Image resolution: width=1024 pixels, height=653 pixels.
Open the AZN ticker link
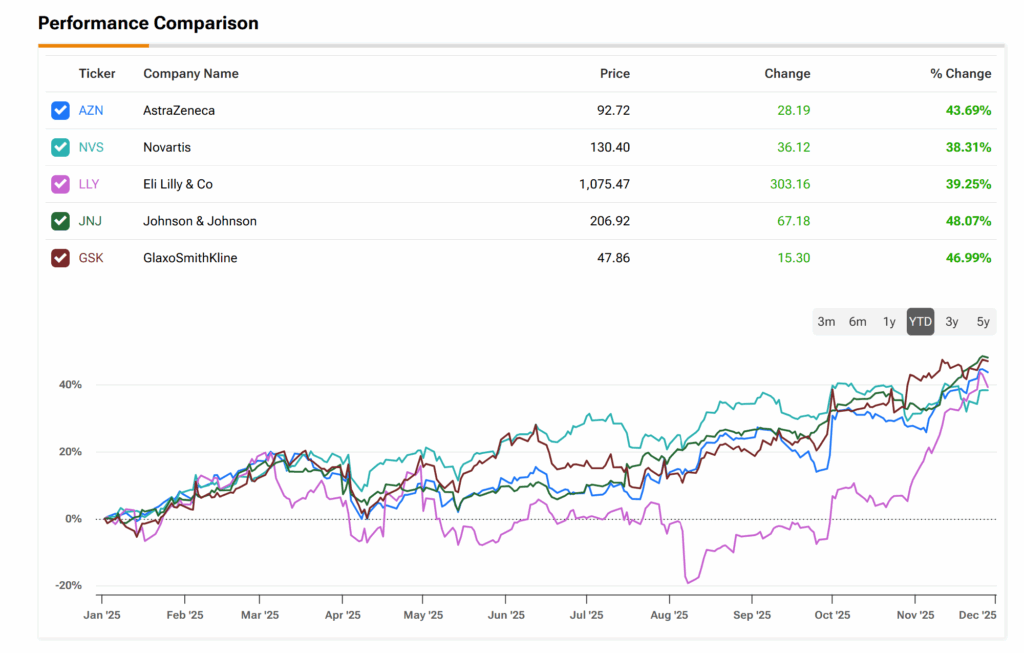tap(91, 110)
